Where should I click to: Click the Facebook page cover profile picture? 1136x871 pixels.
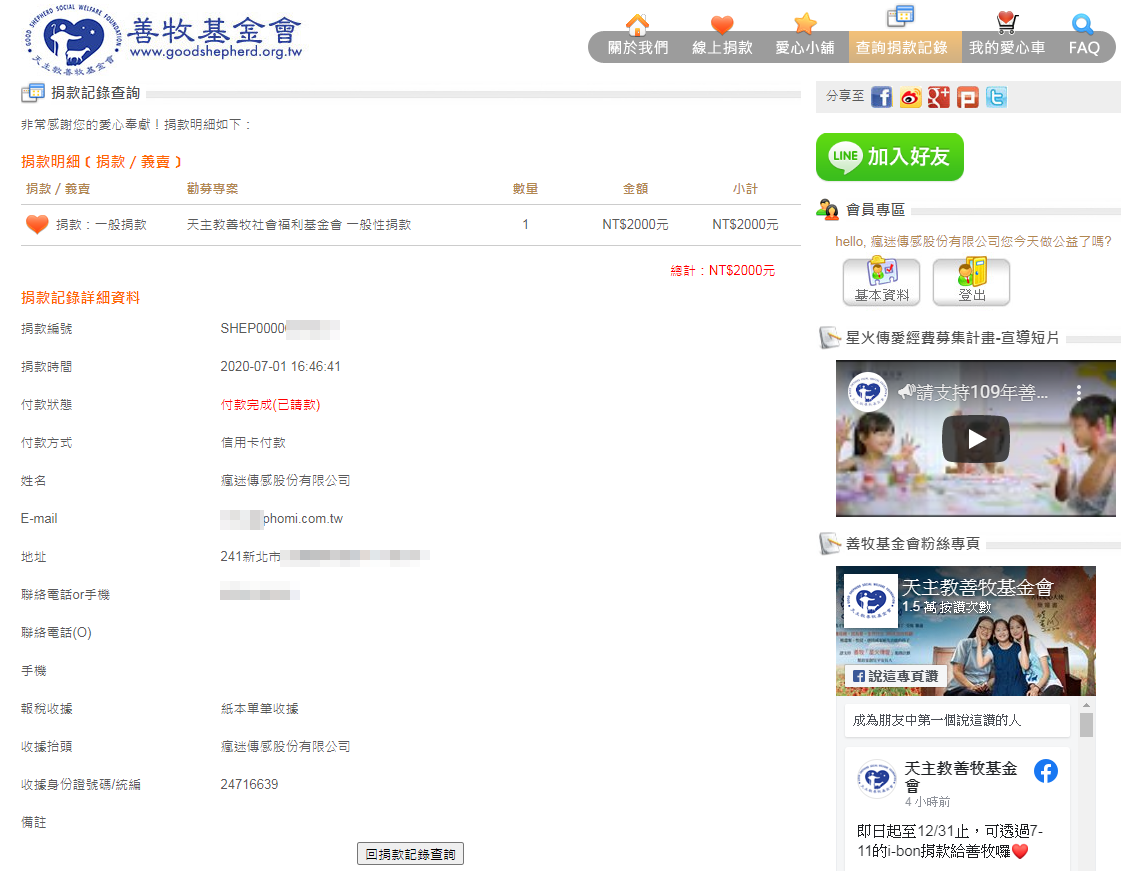click(x=871, y=601)
